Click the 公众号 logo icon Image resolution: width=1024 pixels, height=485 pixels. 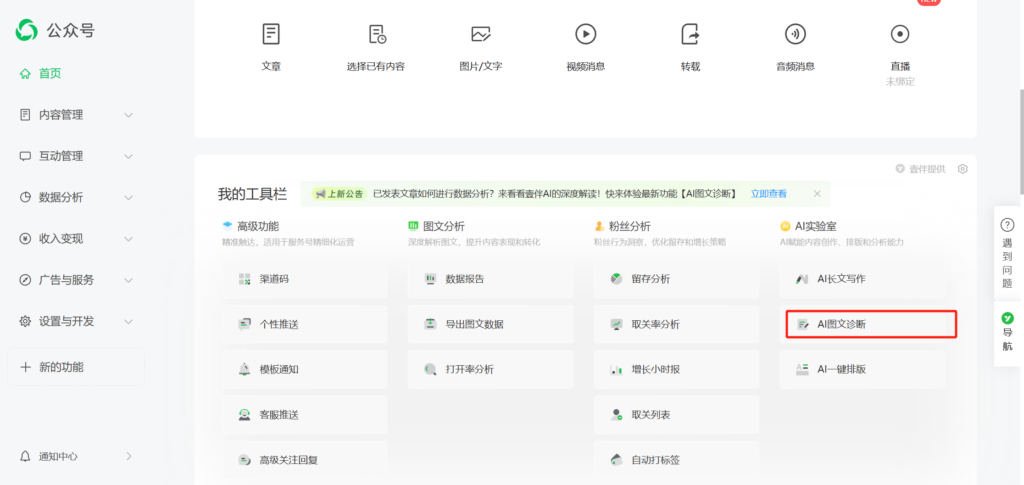[27, 30]
